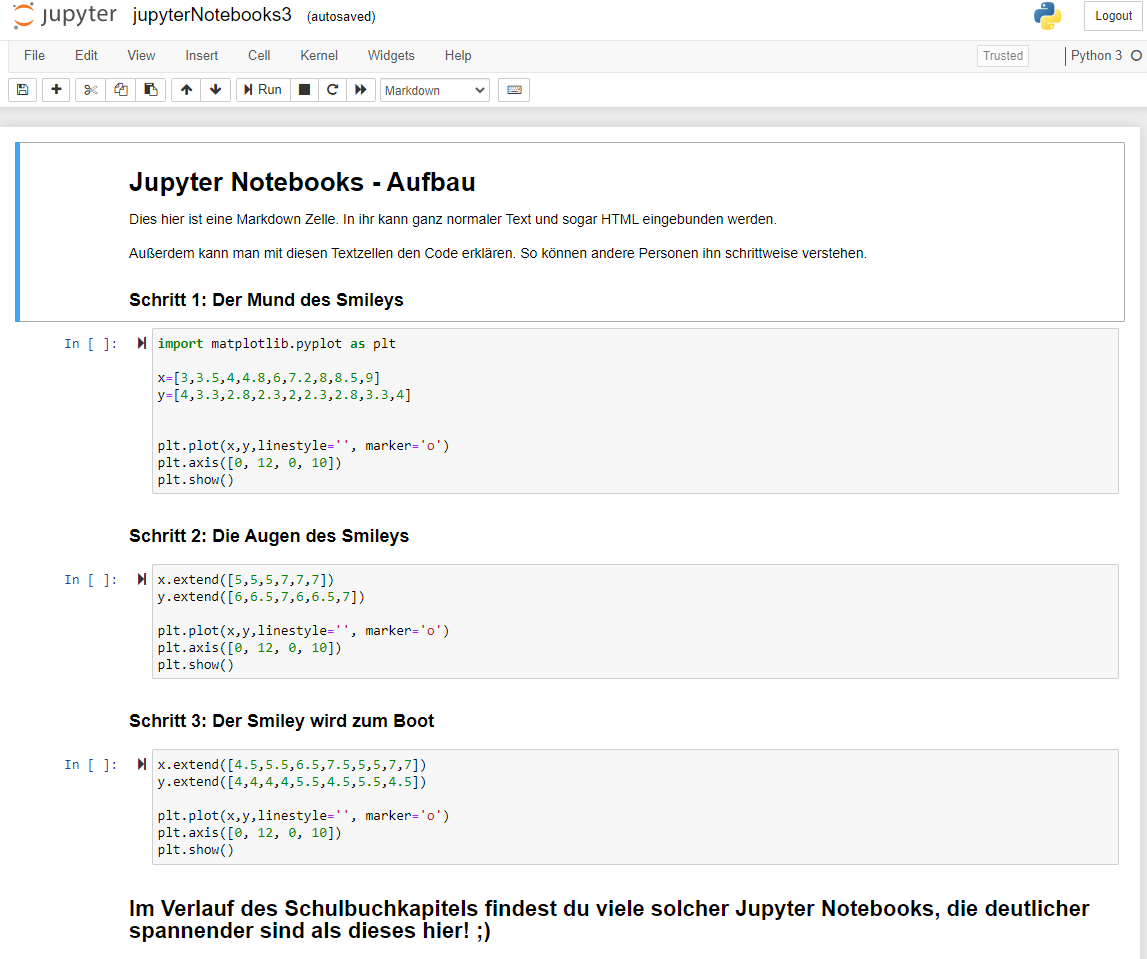
Task: Rename notebook by clicking jupyterNotebooks3 title
Action: click(212, 16)
